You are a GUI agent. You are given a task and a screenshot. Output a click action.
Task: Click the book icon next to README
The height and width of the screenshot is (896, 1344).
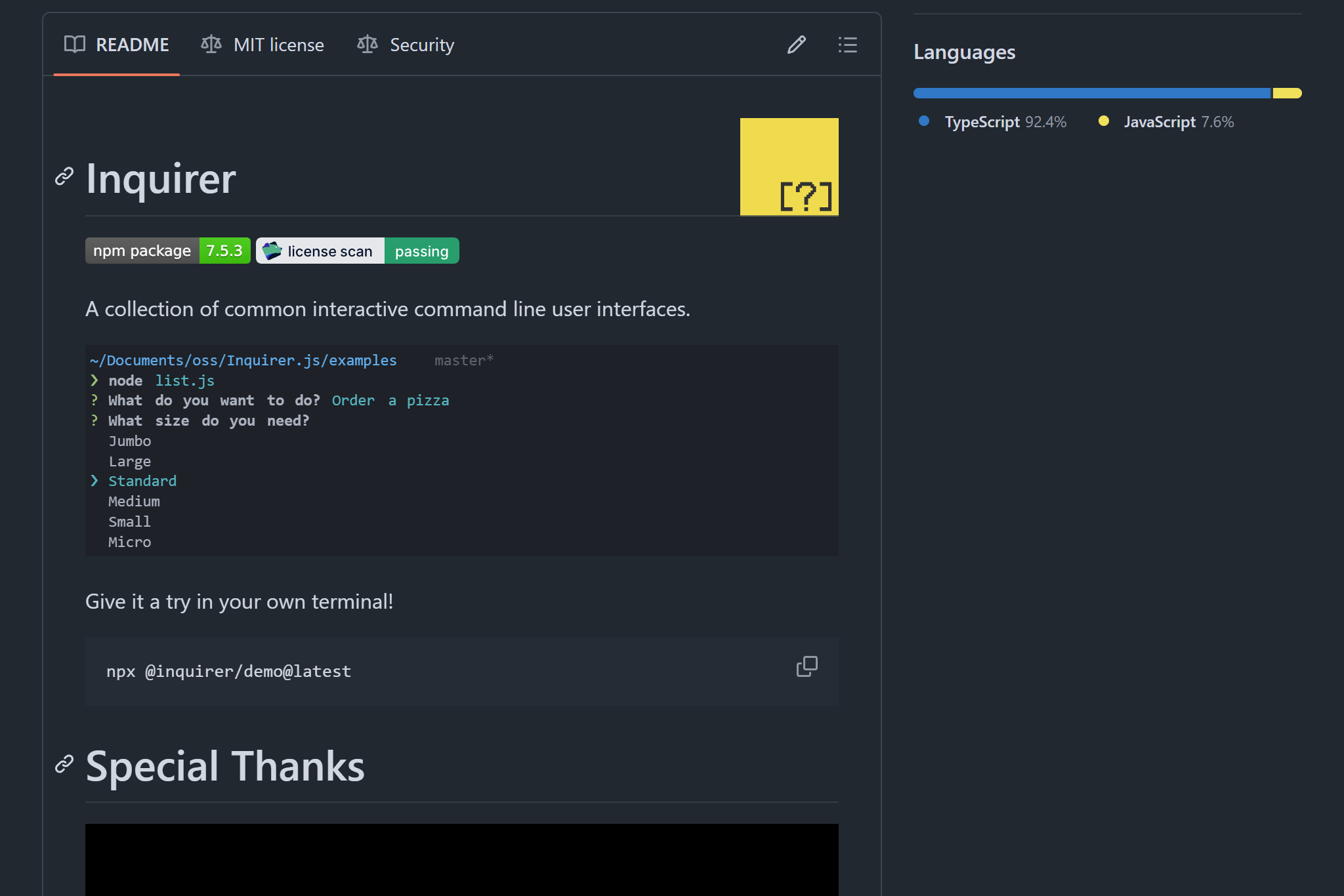(74, 45)
